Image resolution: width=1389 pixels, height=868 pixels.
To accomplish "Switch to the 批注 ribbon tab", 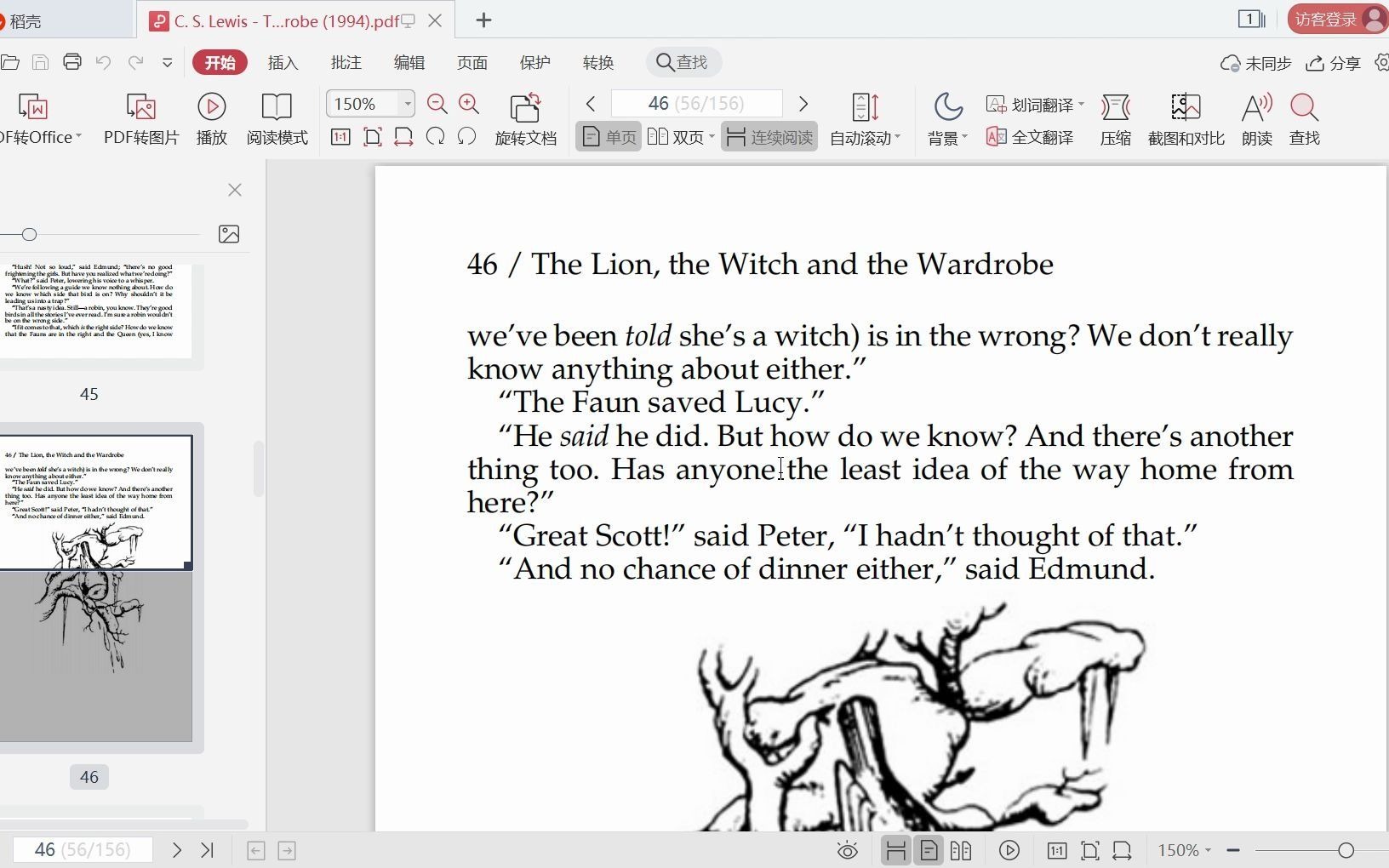I will tap(346, 62).
